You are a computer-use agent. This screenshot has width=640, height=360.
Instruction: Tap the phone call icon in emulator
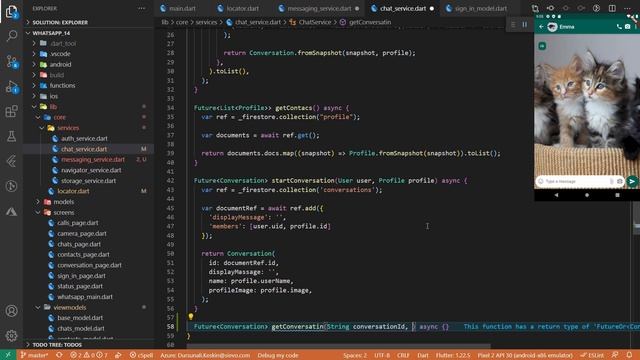[x=619, y=27]
